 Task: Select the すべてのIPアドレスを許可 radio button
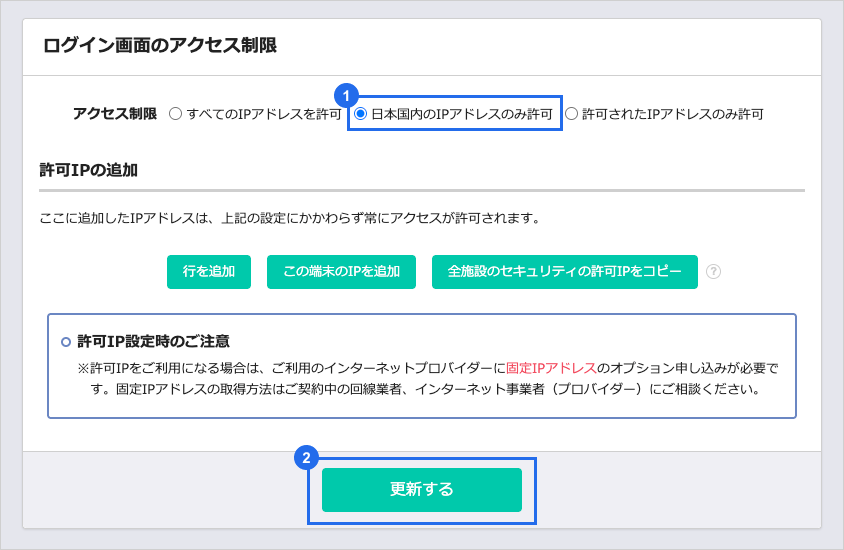pyautogui.click(x=176, y=114)
